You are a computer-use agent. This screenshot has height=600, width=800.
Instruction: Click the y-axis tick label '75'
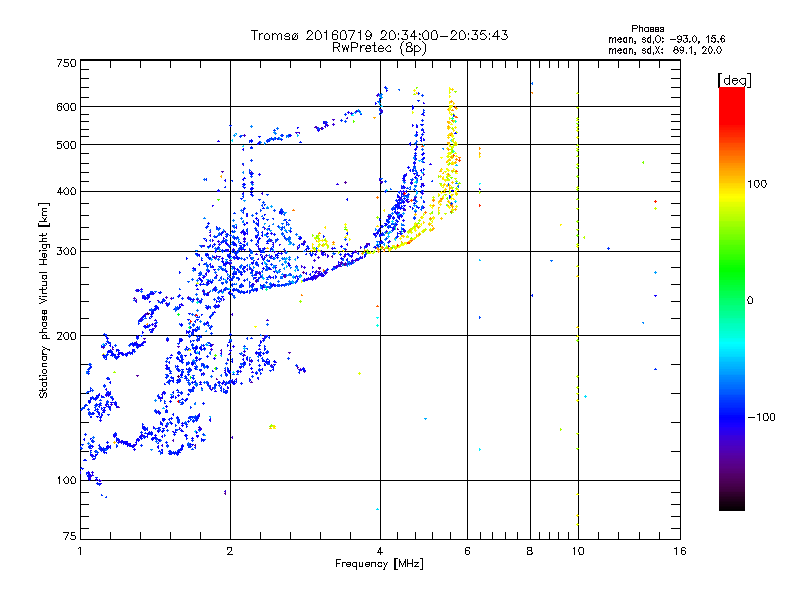click(x=70, y=536)
